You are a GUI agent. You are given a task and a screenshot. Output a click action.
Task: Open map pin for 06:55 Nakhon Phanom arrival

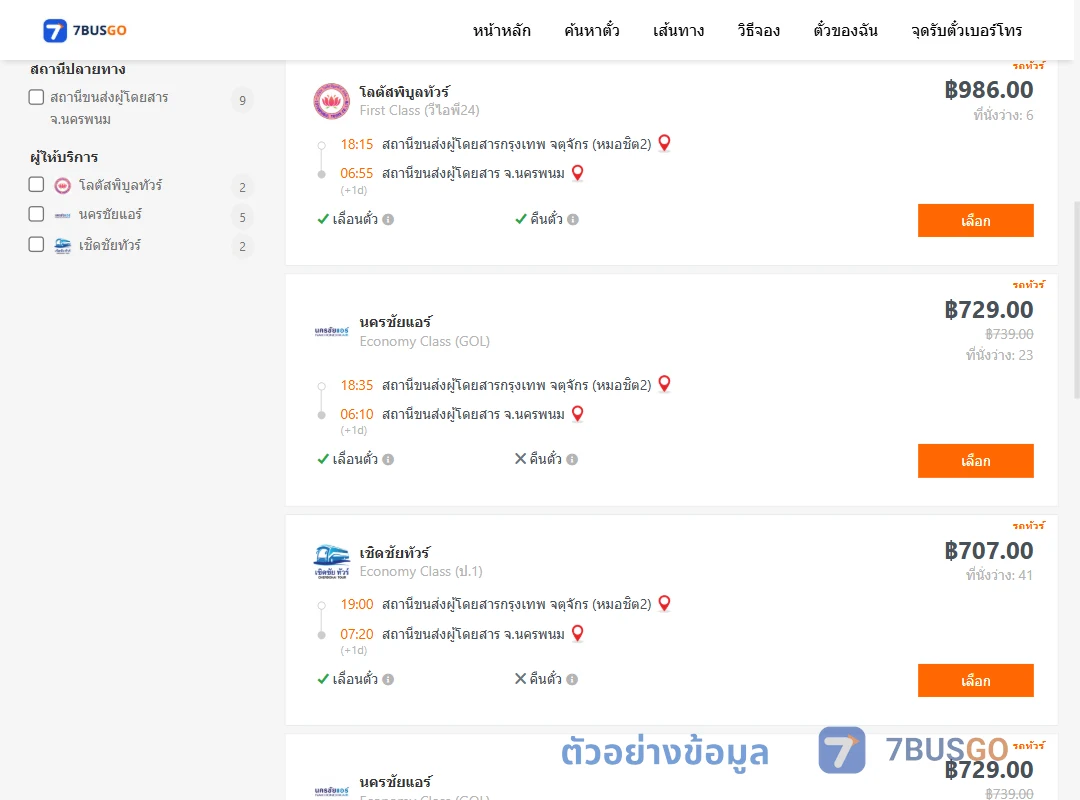pos(577,172)
